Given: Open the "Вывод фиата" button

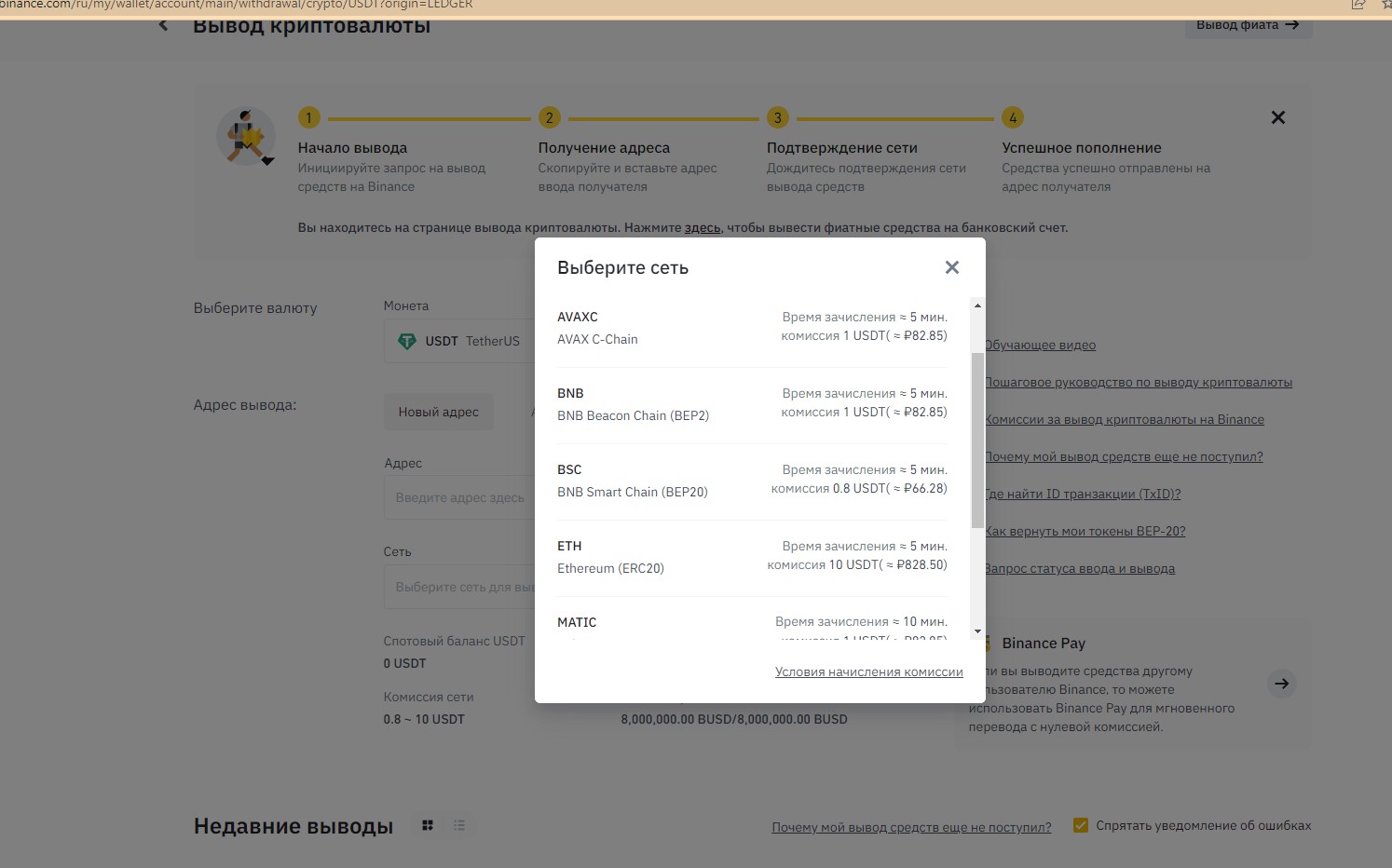Looking at the screenshot, I should click(1248, 25).
